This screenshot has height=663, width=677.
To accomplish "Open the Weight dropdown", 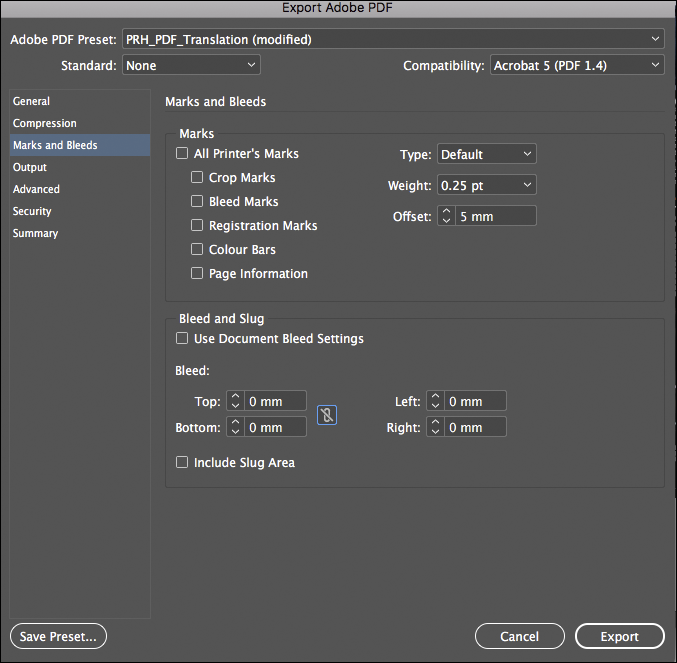I will point(487,185).
